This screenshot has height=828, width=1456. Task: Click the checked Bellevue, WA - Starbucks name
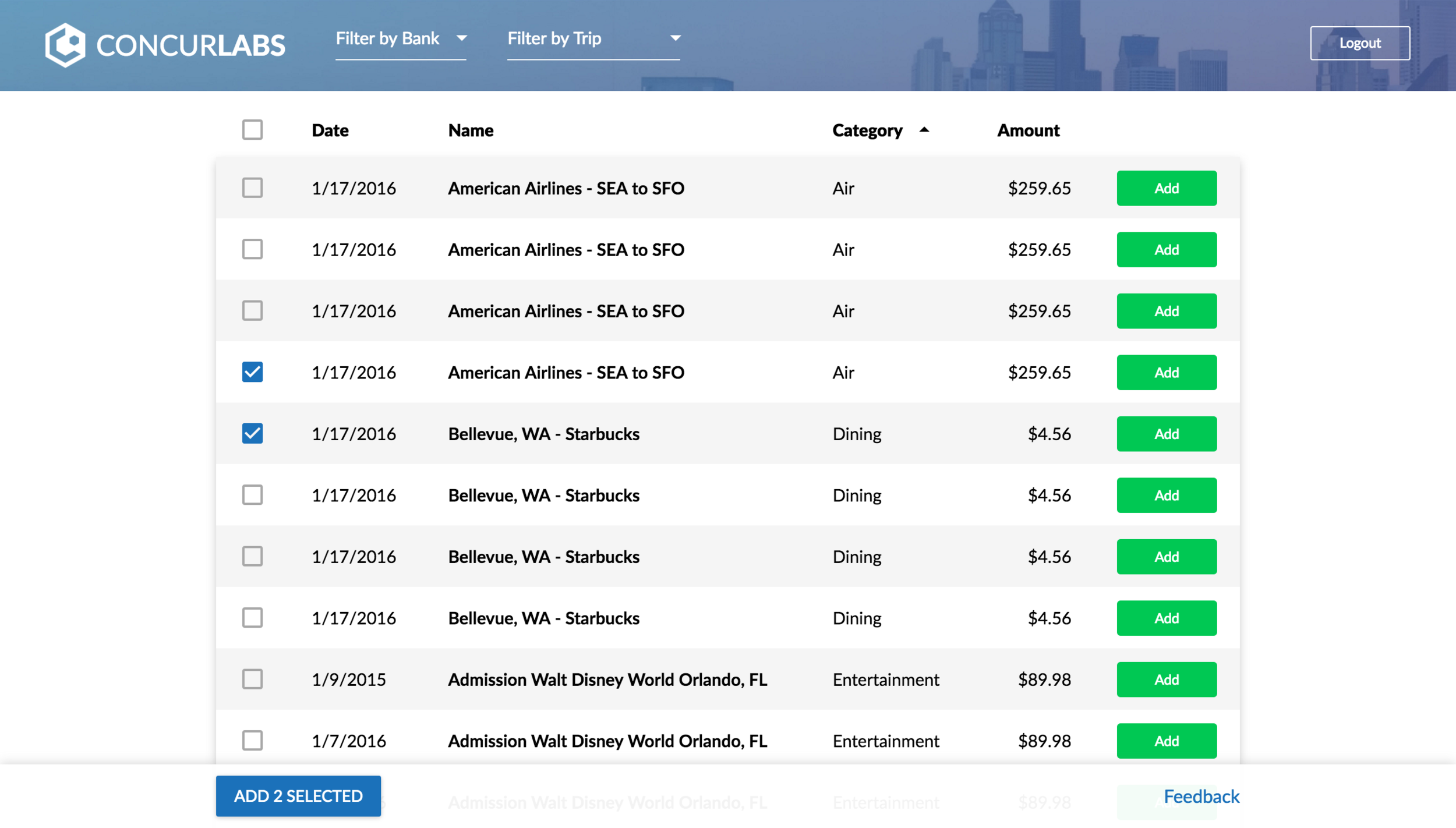point(544,434)
